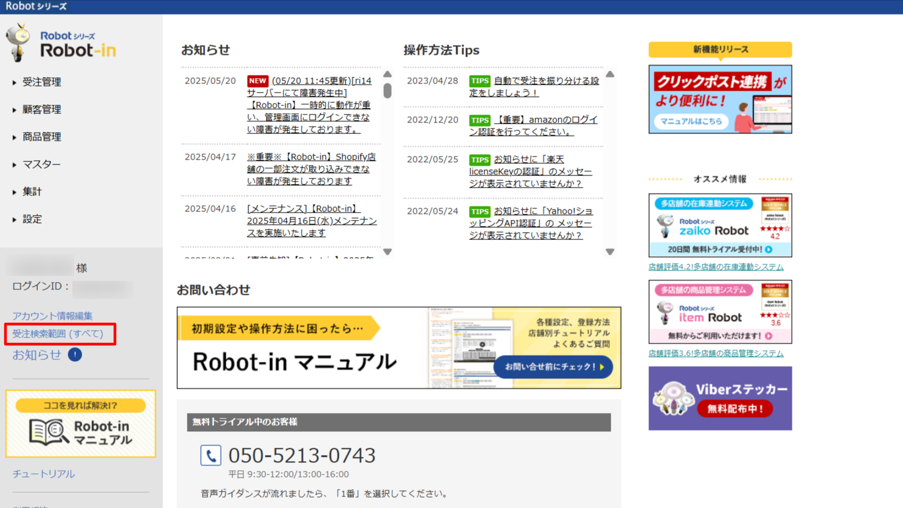Open the amazonのログイン認証 tip
Image resolution: width=903 pixels, height=508 pixels.
(533, 126)
